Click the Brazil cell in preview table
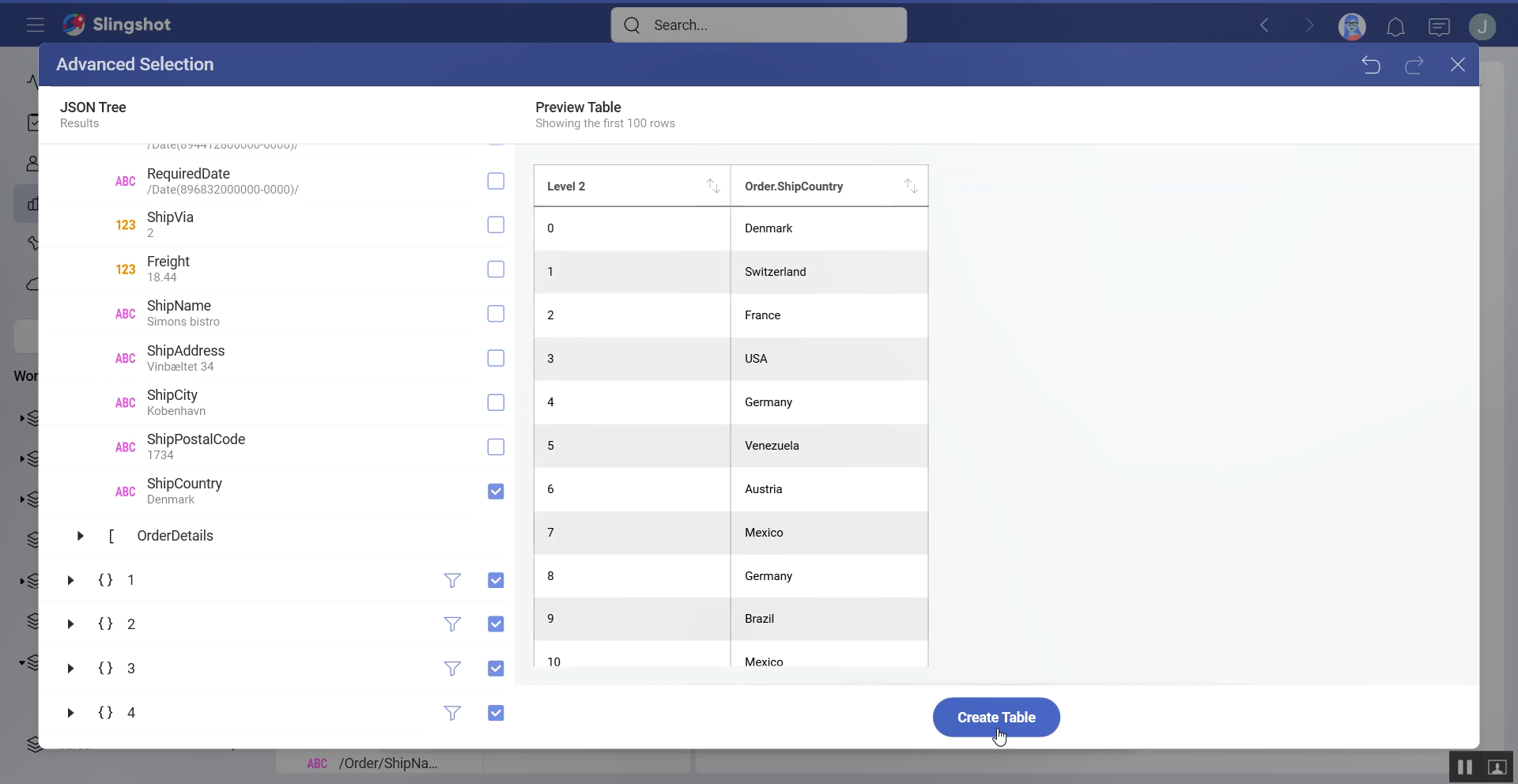 click(x=829, y=619)
